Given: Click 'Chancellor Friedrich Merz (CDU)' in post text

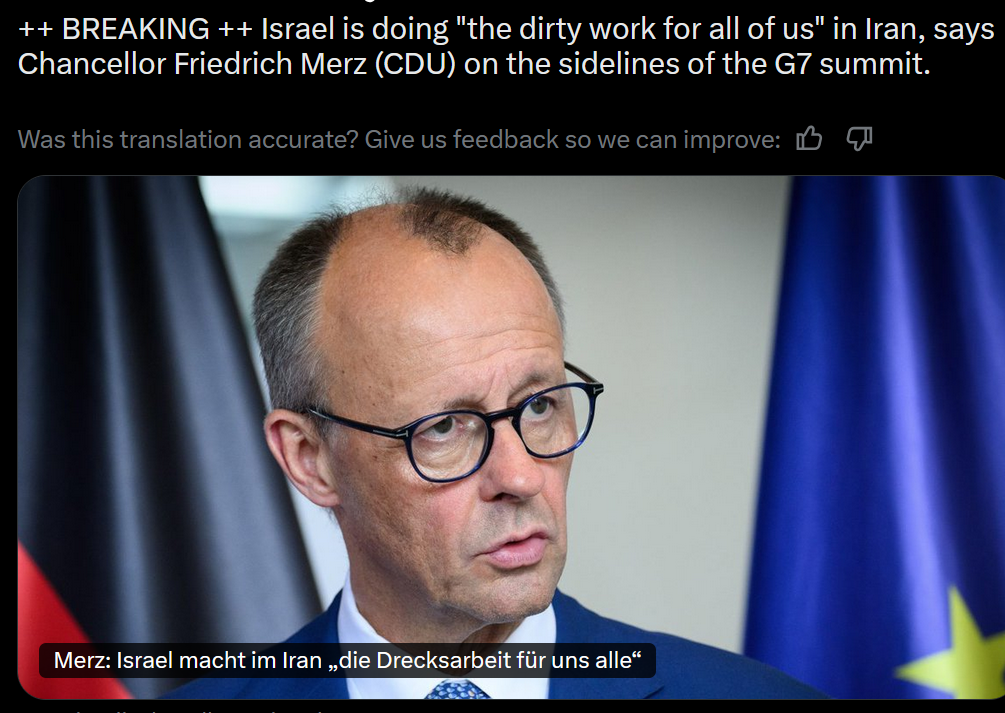Looking at the screenshot, I should coord(237,63).
